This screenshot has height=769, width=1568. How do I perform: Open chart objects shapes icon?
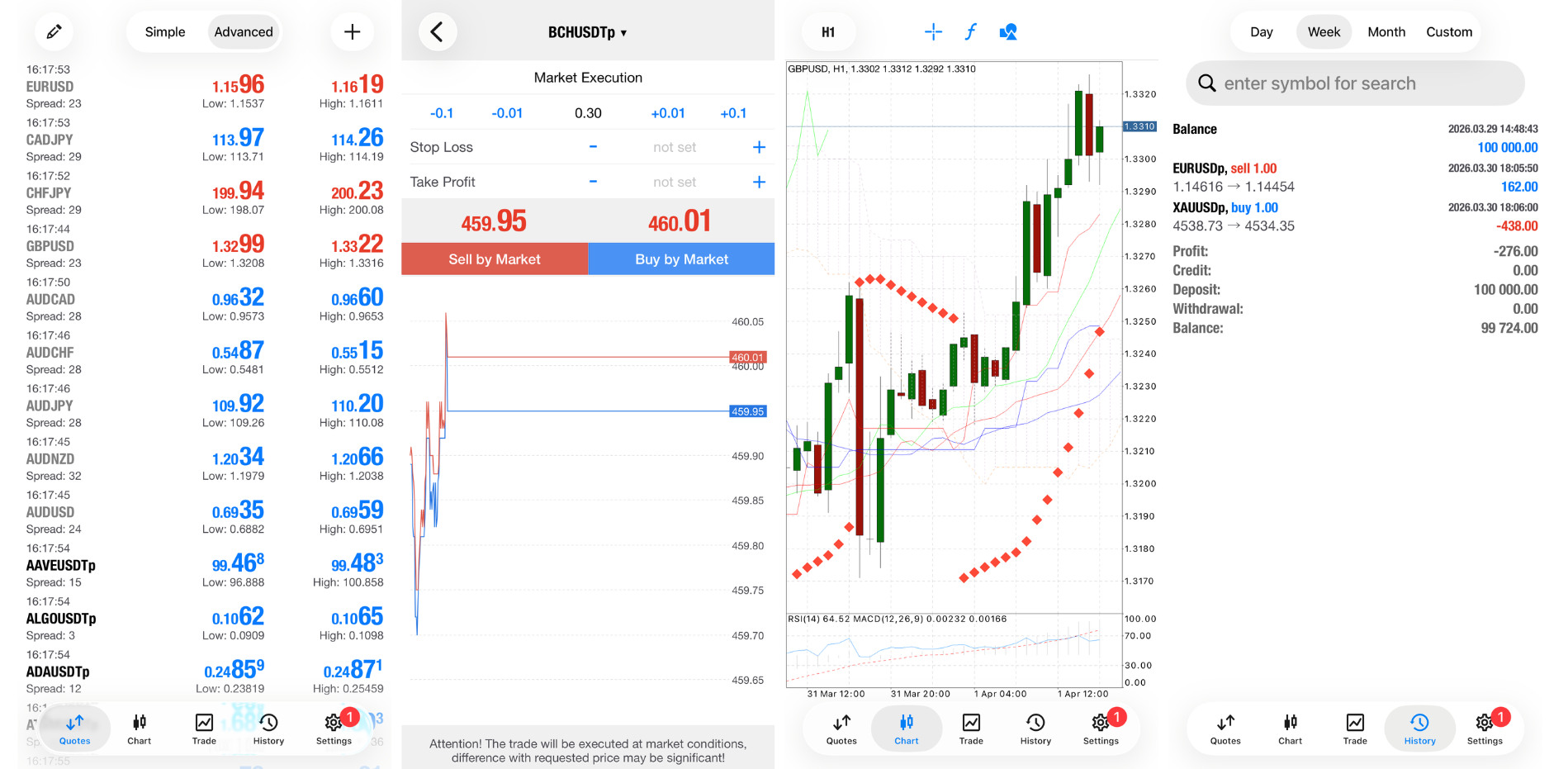pyautogui.click(x=1008, y=31)
